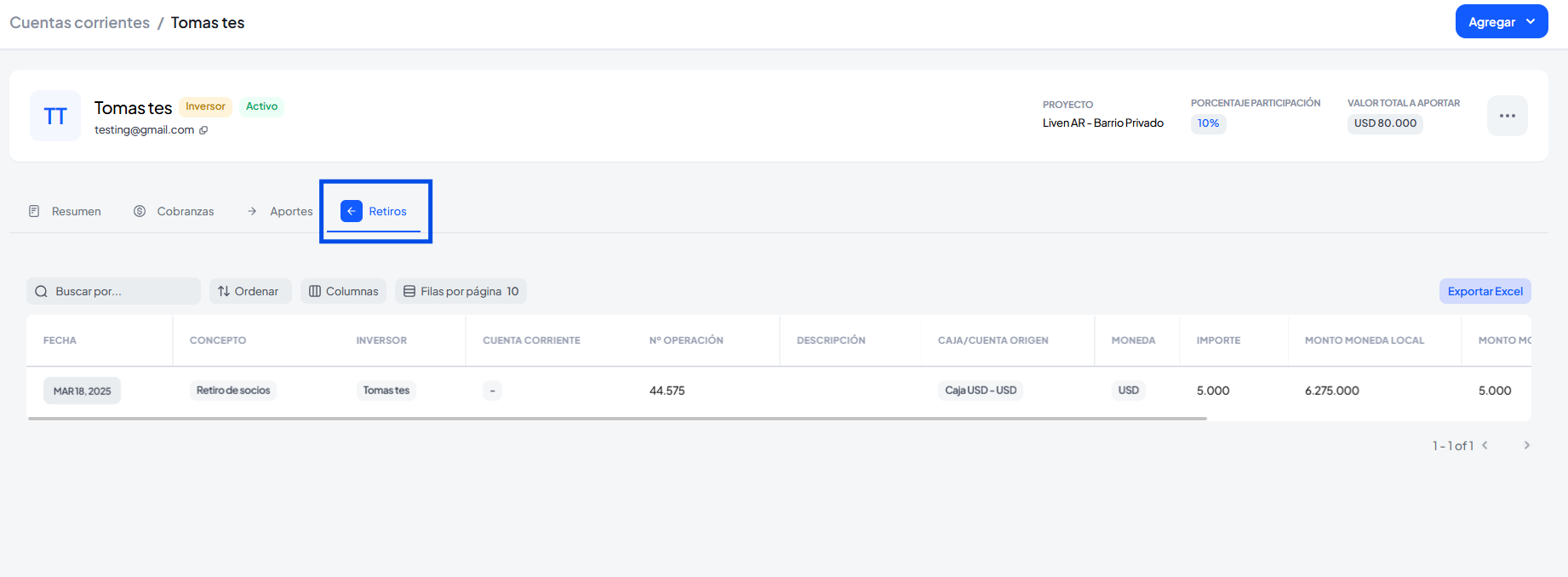This screenshot has height=577, width=1568.
Task: Open the Cuentas corrientes breadcrumb link
Action: pos(80,23)
